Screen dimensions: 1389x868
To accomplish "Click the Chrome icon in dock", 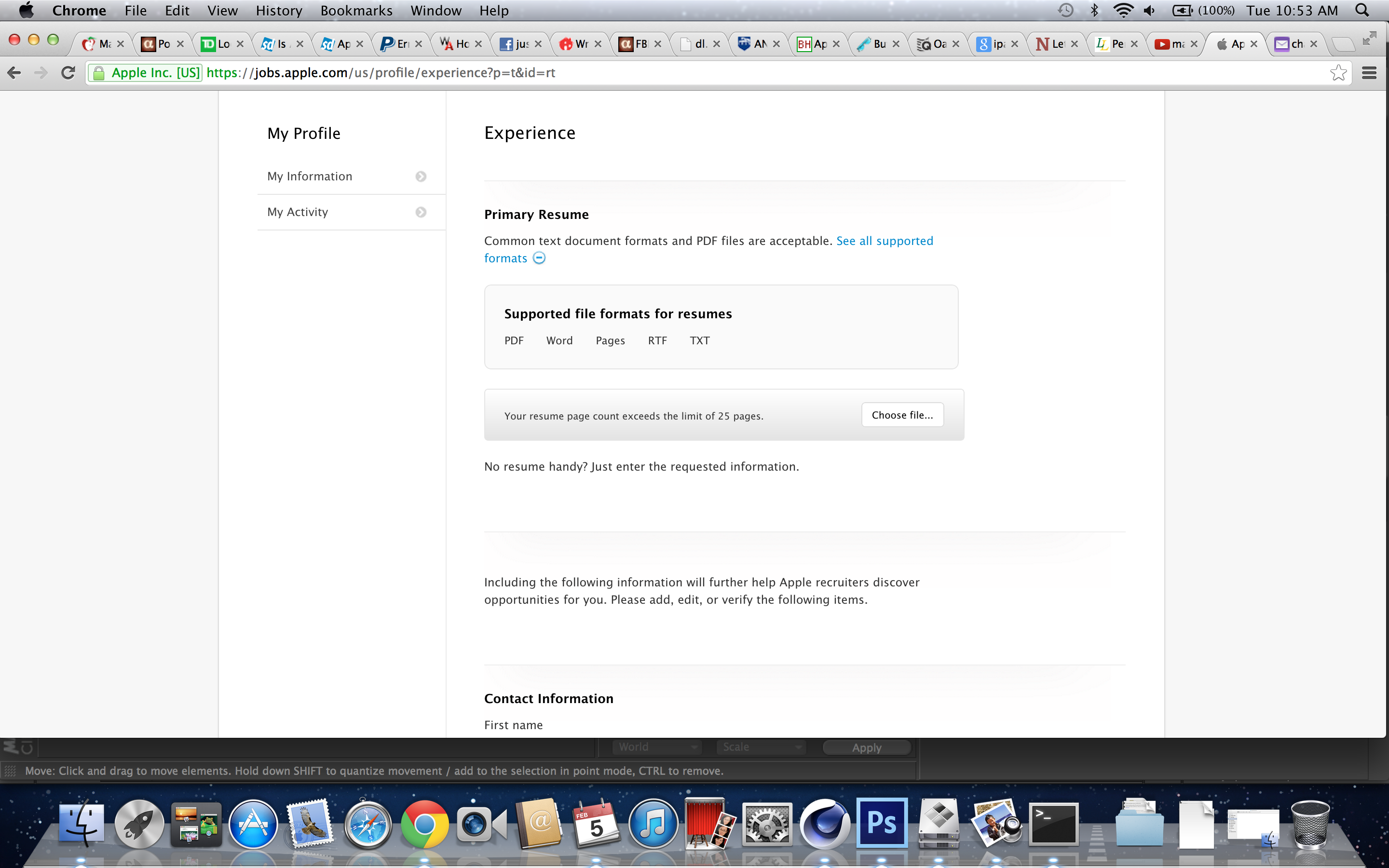I will [x=425, y=824].
